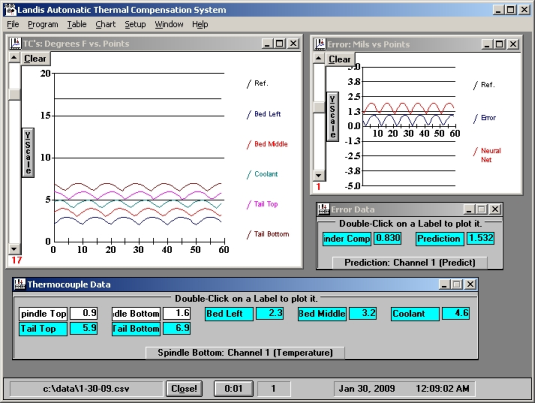Click the c:\data\1-30-09.csv file path
535x403 pixels.
tap(86, 389)
